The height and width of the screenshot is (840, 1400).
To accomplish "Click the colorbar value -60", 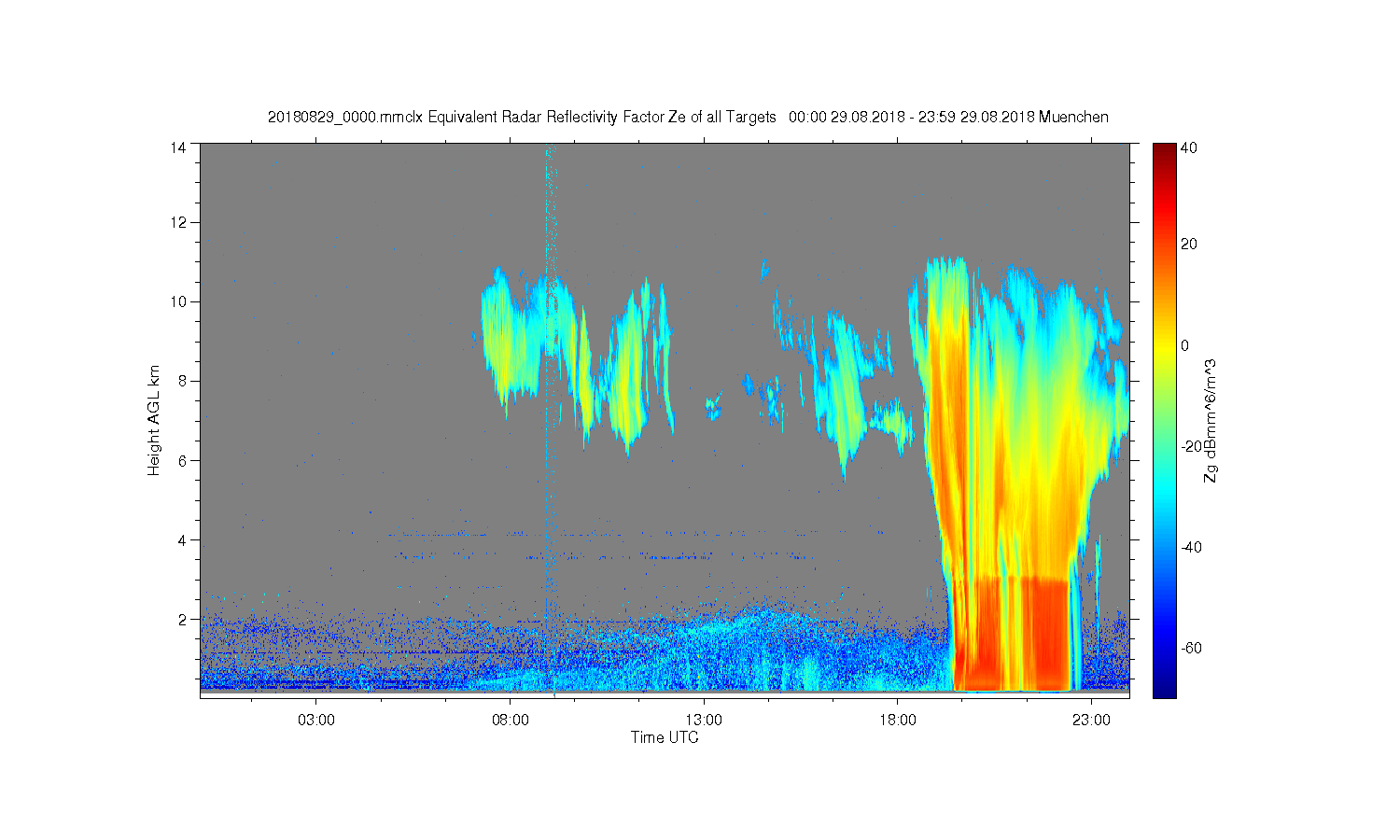I will click(x=1192, y=648).
